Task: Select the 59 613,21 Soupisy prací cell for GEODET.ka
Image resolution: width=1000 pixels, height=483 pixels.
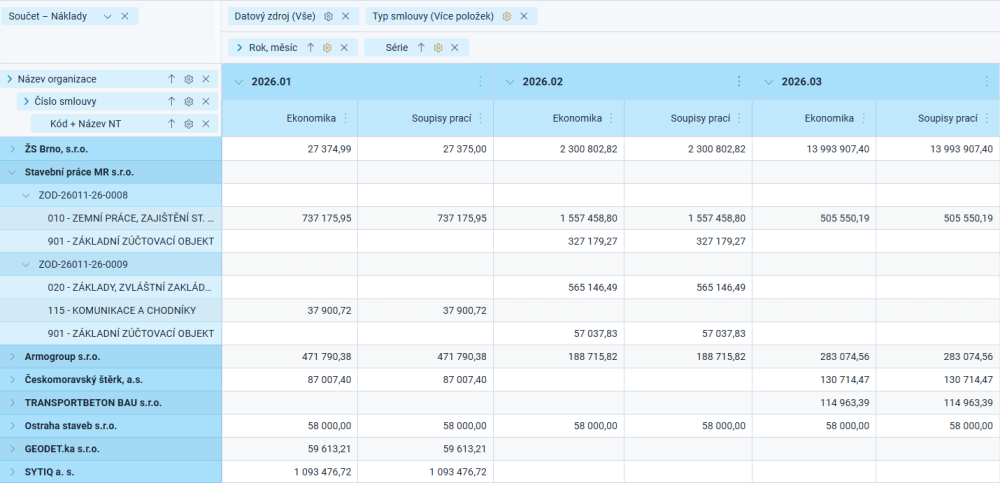Action: pos(425,449)
